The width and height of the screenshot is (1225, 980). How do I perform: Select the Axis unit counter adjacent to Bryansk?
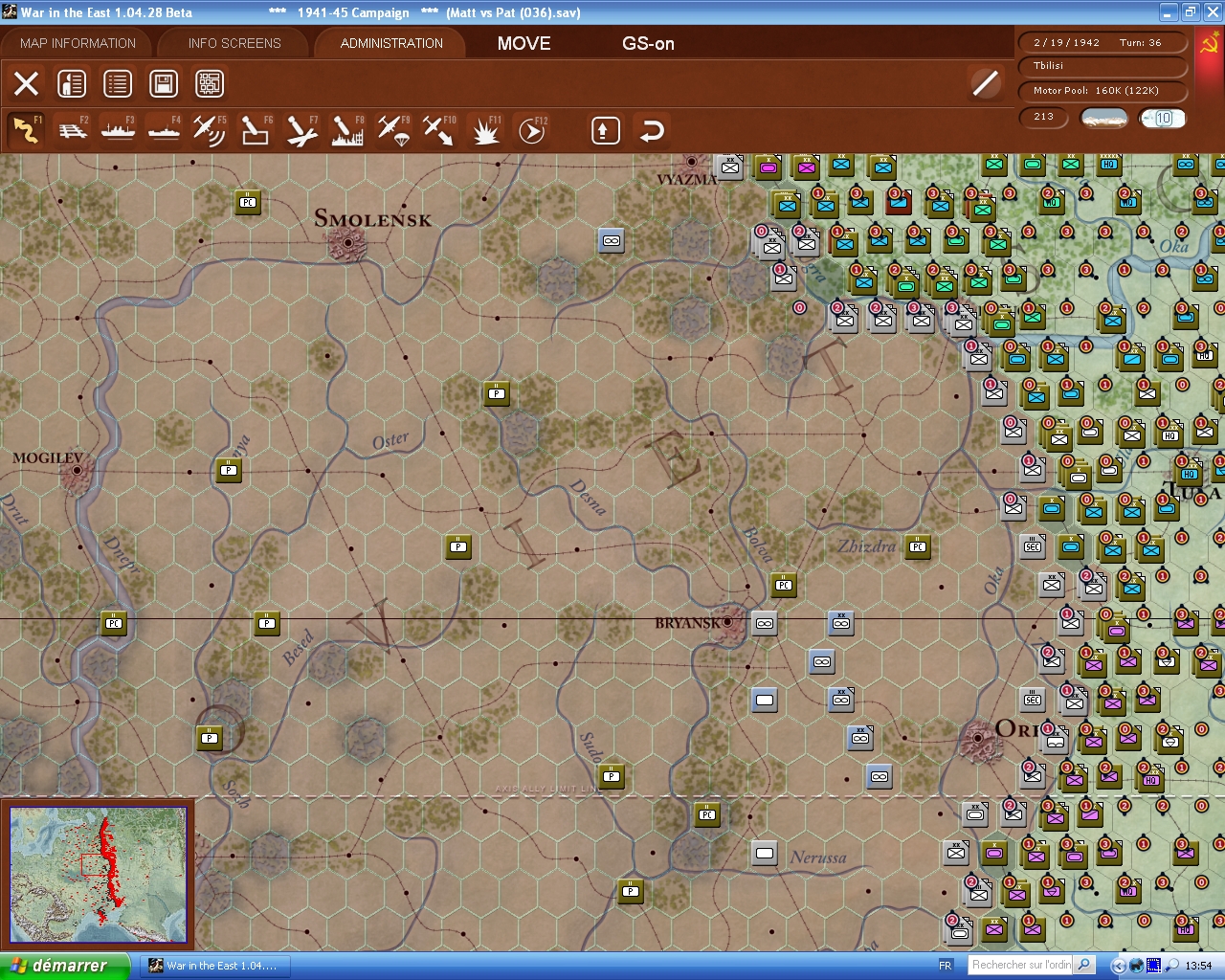click(765, 623)
